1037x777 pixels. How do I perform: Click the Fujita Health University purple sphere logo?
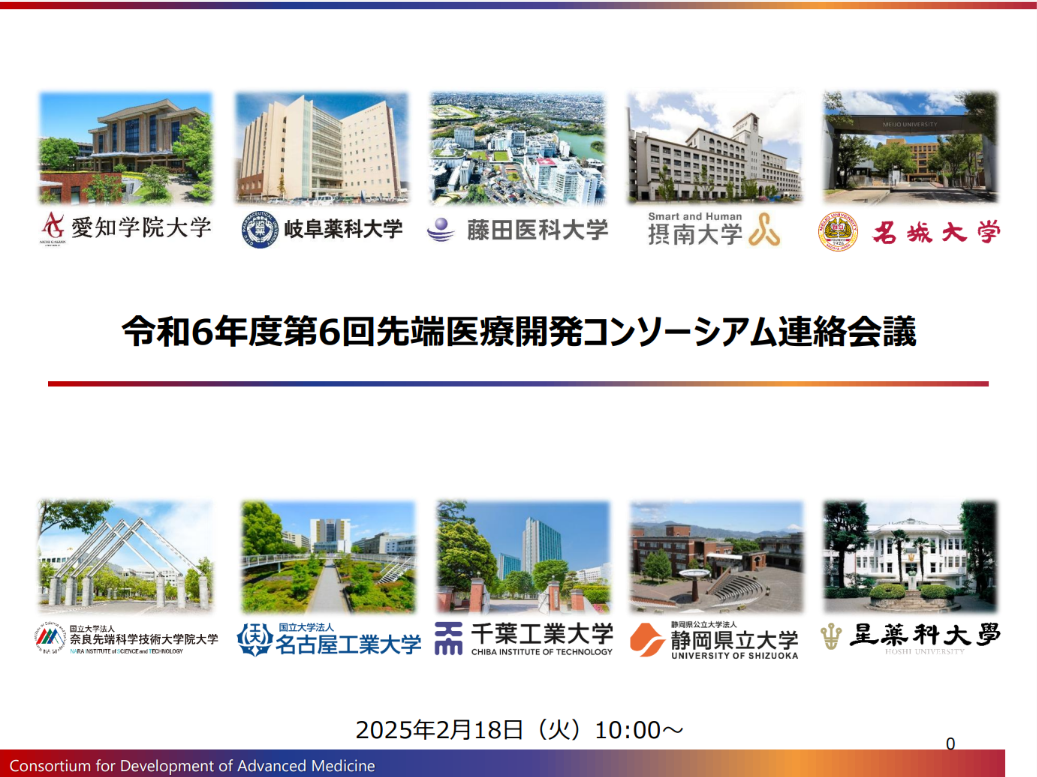coord(441,230)
